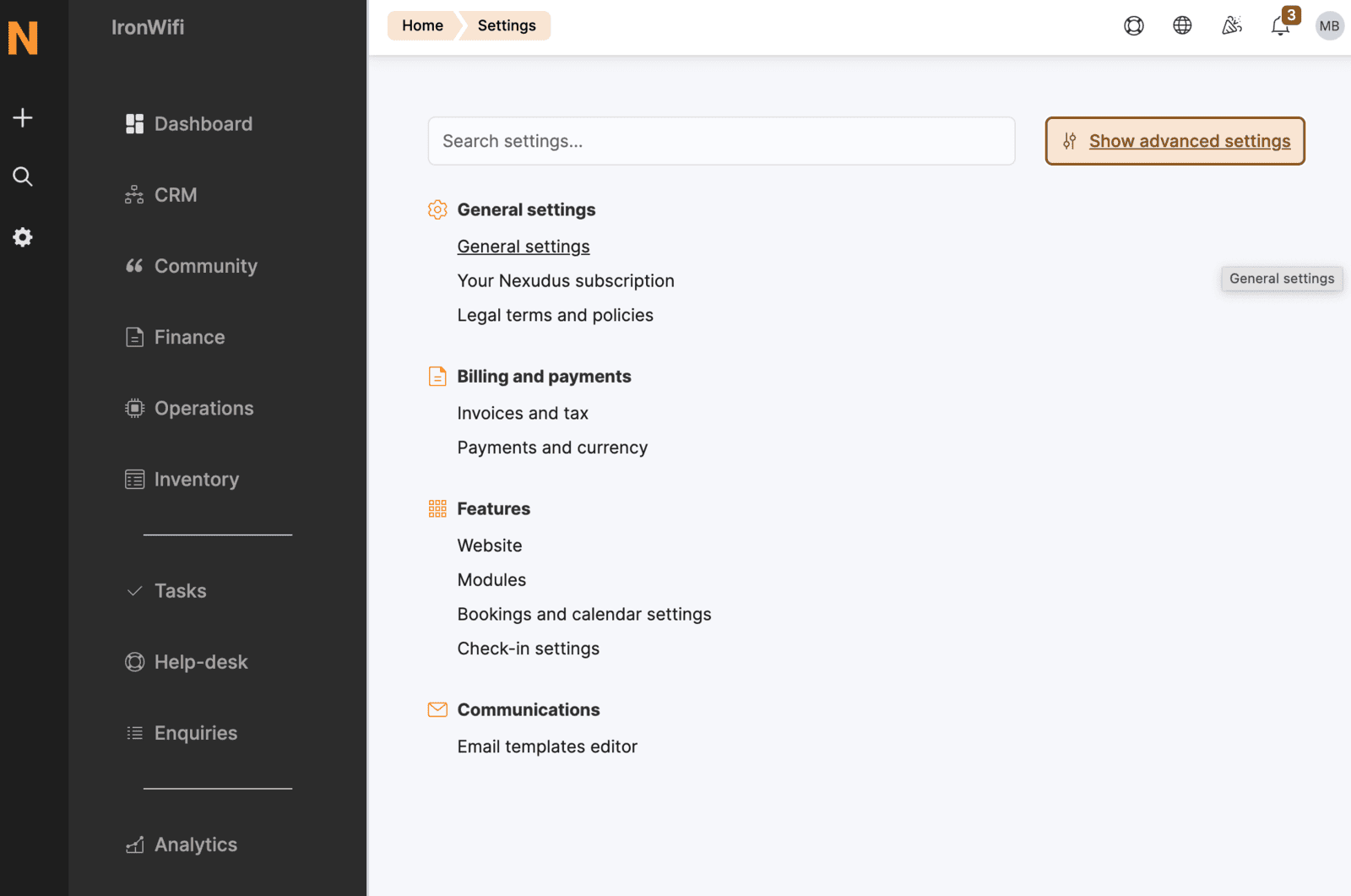The height and width of the screenshot is (896, 1351).
Task: Open the language globe icon
Action: [x=1181, y=25]
